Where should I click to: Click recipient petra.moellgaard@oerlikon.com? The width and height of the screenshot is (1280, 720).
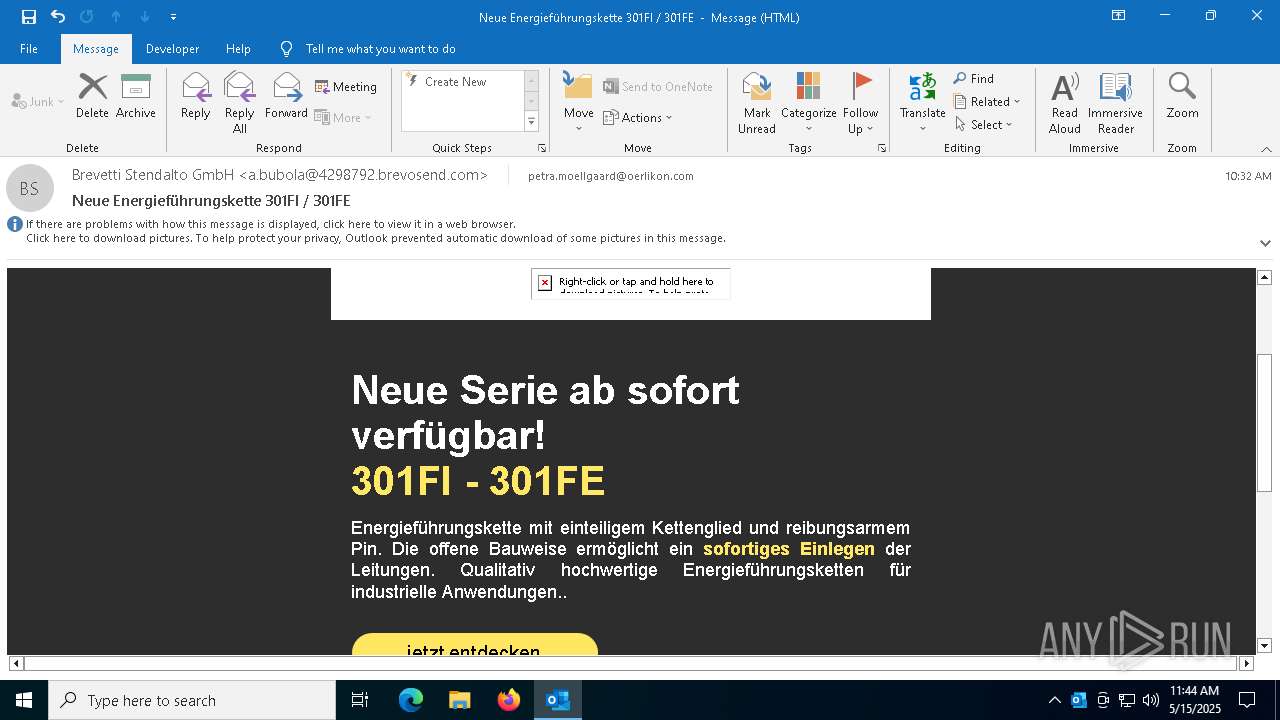pyautogui.click(x=611, y=176)
